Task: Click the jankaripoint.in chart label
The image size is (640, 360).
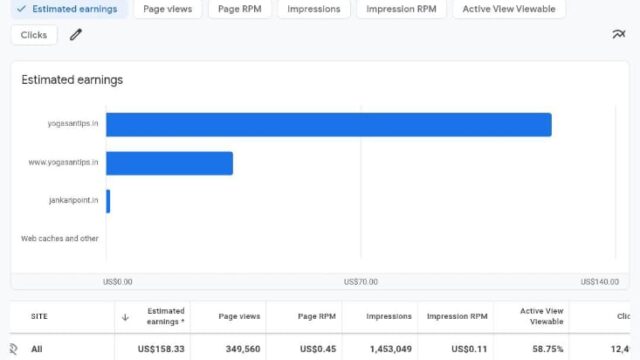Action: [73, 200]
